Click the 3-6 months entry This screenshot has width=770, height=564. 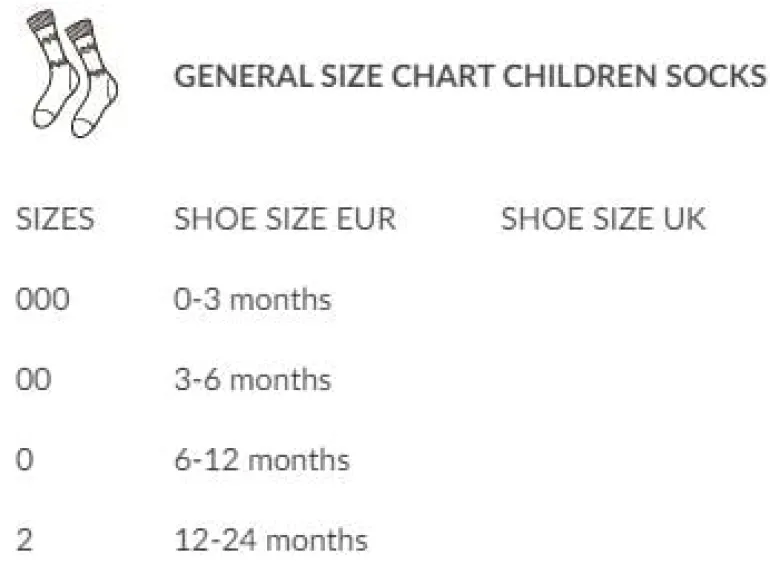pyautogui.click(x=253, y=380)
